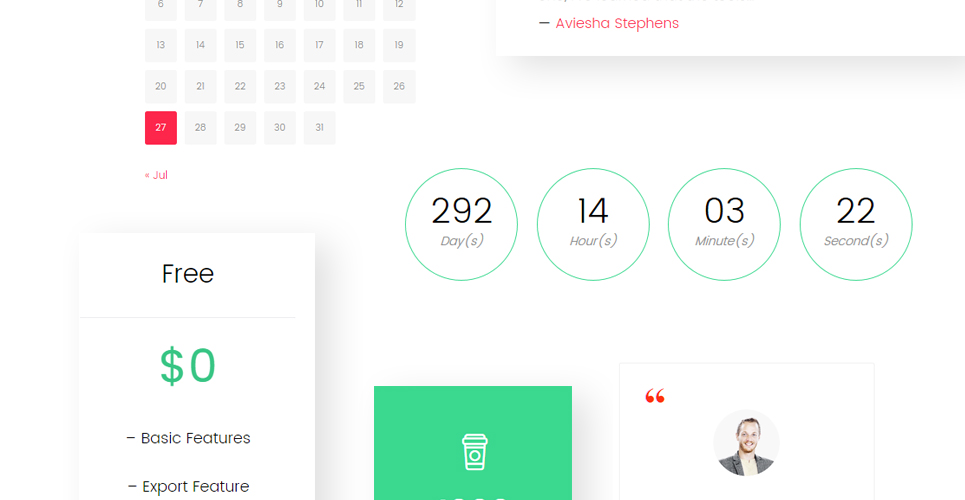Open the Aviesha Stephens author link

click(x=617, y=23)
